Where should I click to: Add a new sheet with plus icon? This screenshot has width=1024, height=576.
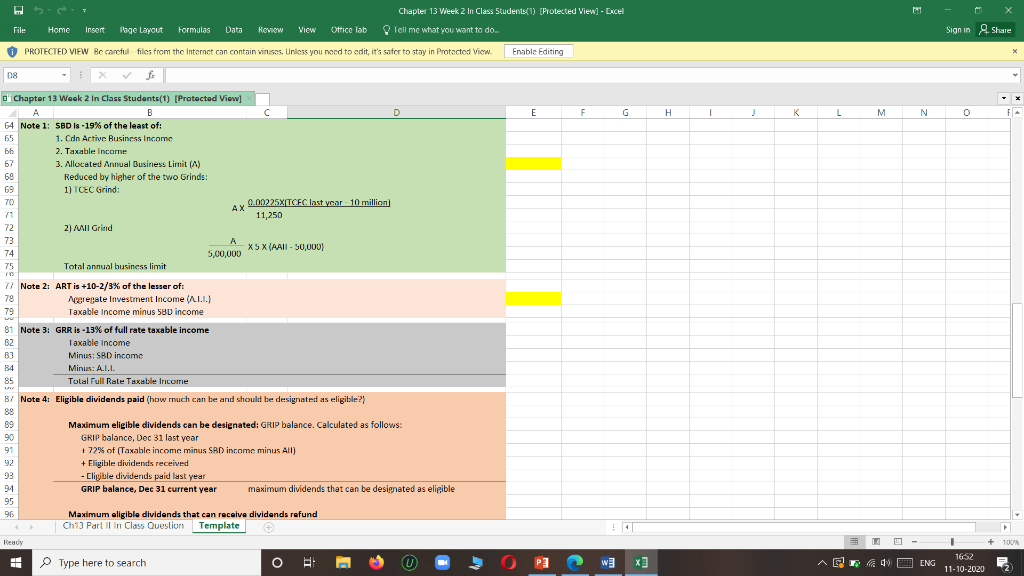click(268, 527)
